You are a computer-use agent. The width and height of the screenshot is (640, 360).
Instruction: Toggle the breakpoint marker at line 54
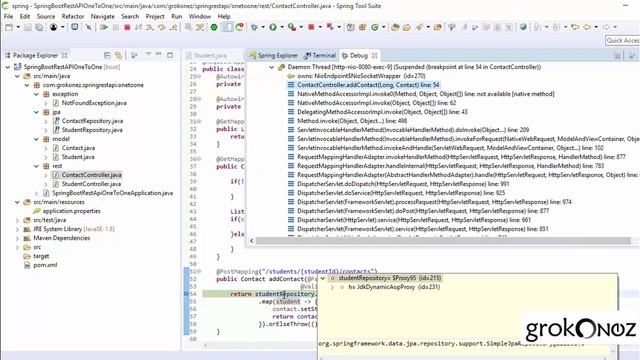coord(186,294)
